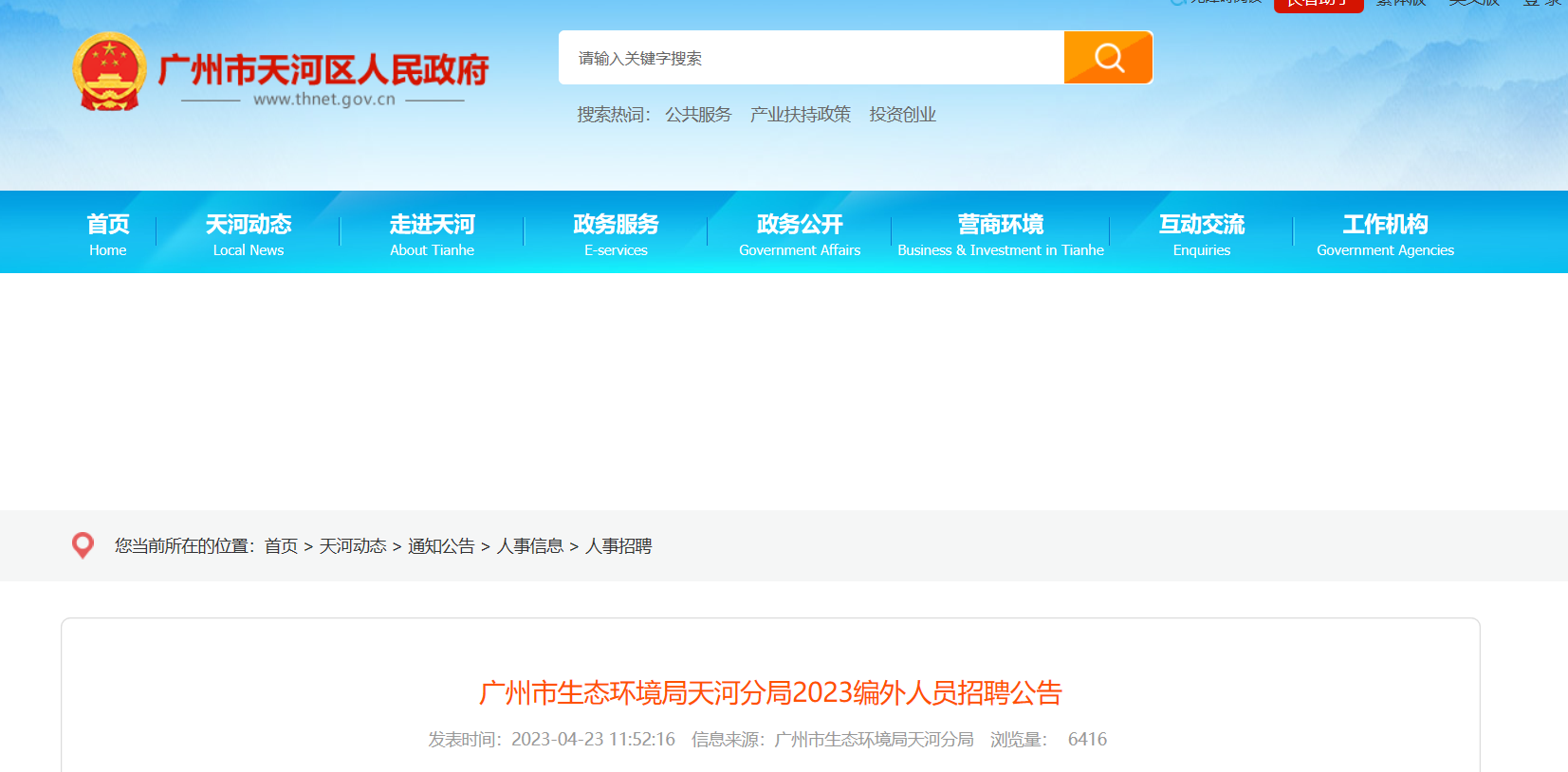Go to 首页 in the breadcrumb
The height and width of the screenshot is (772, 1568).
pos(281,546)
